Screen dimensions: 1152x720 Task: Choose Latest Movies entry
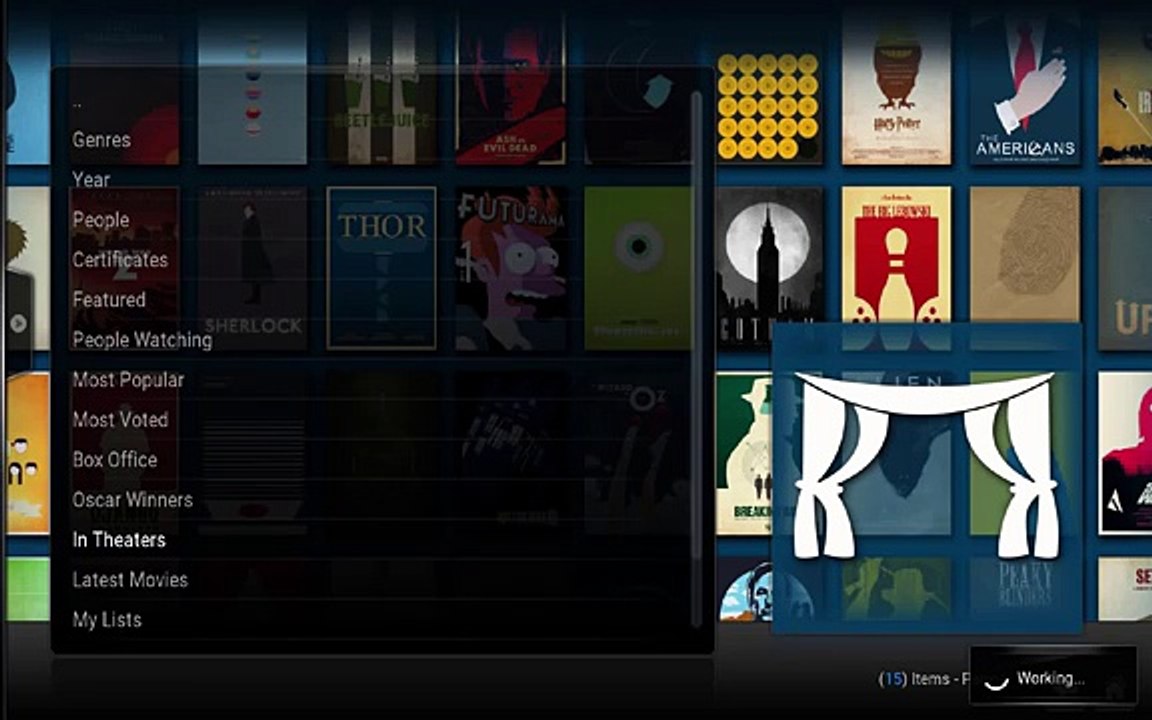(130, 580)
